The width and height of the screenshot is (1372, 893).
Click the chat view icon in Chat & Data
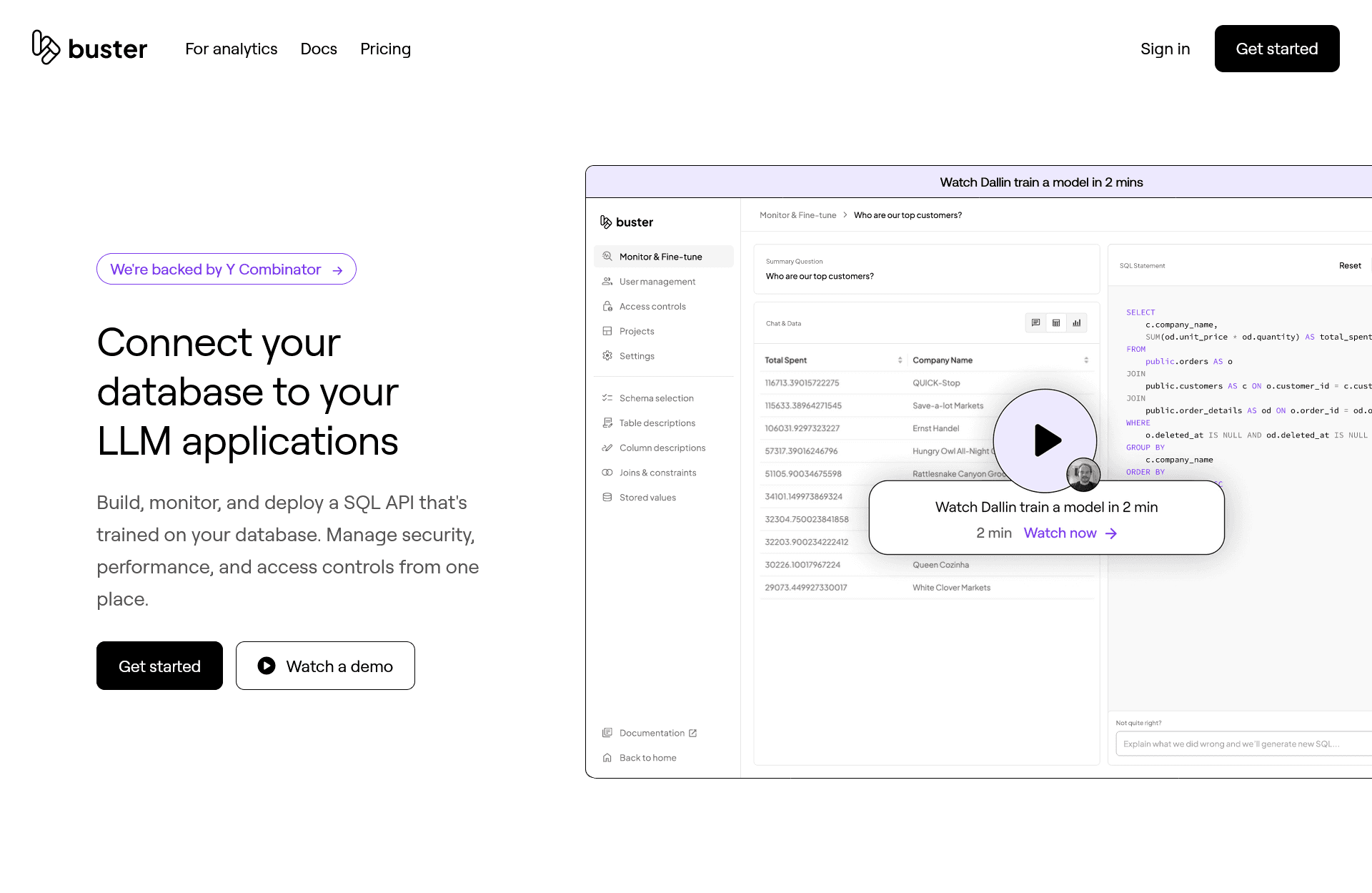1035,323
